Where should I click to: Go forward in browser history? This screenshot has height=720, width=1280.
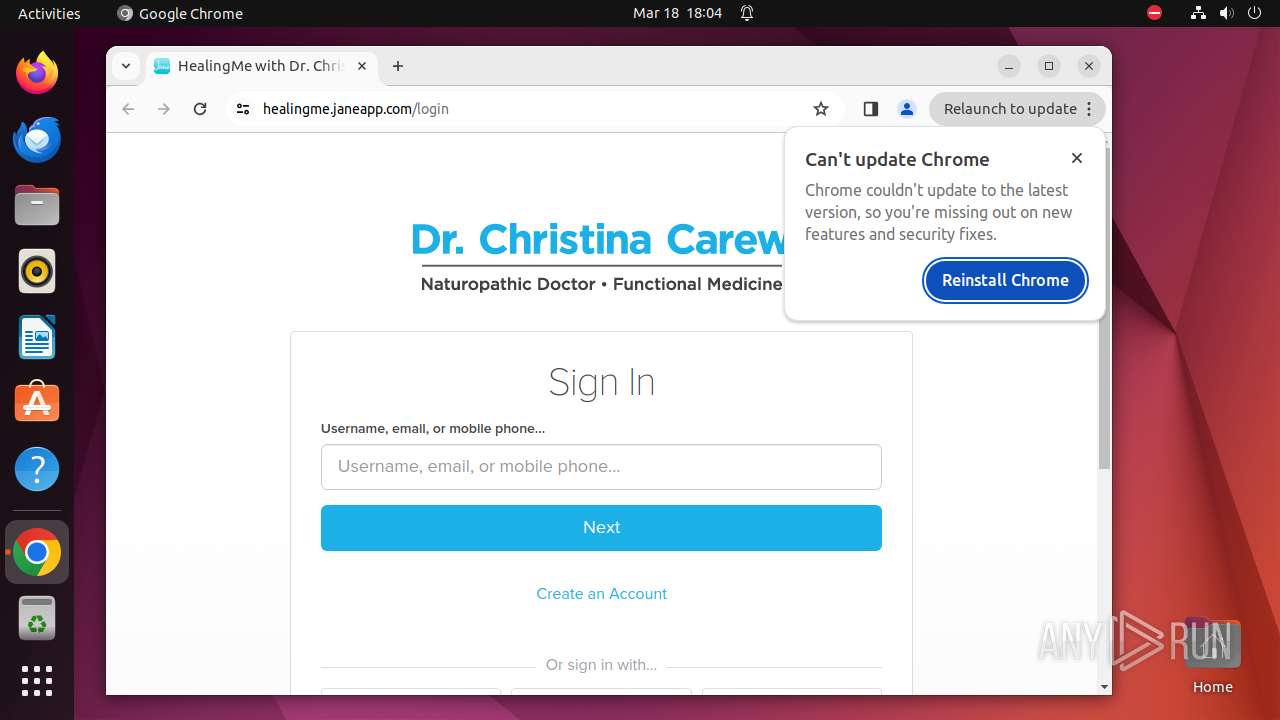point(164,109)
